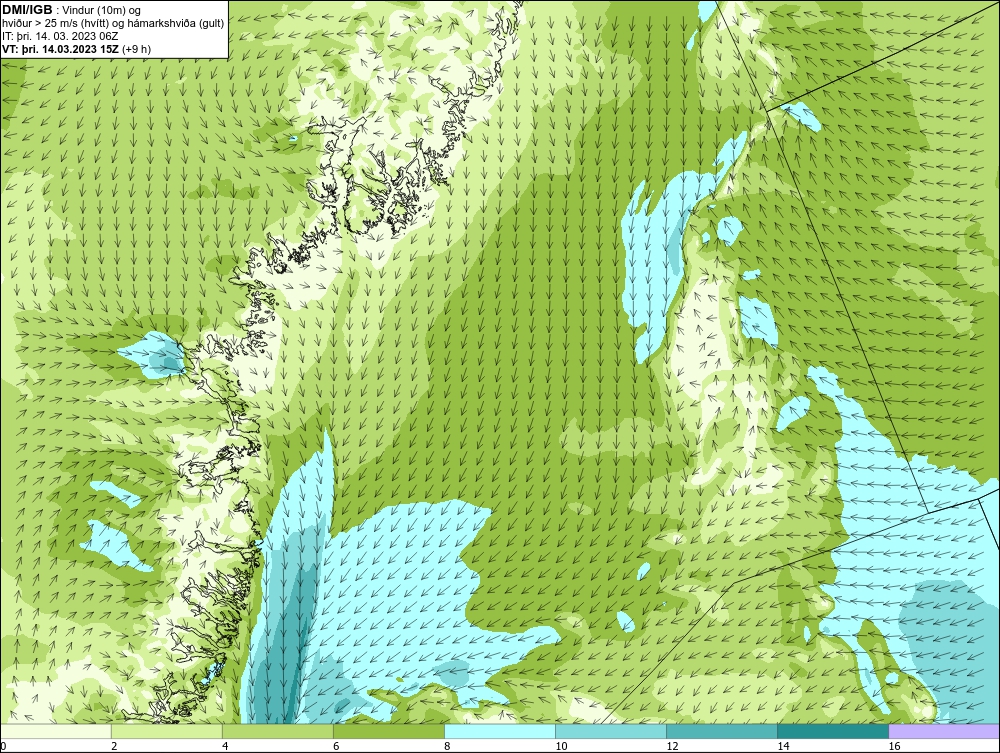Click the legend label "6"
Viewport: 1000px width, 753px height.
point(337,746)
